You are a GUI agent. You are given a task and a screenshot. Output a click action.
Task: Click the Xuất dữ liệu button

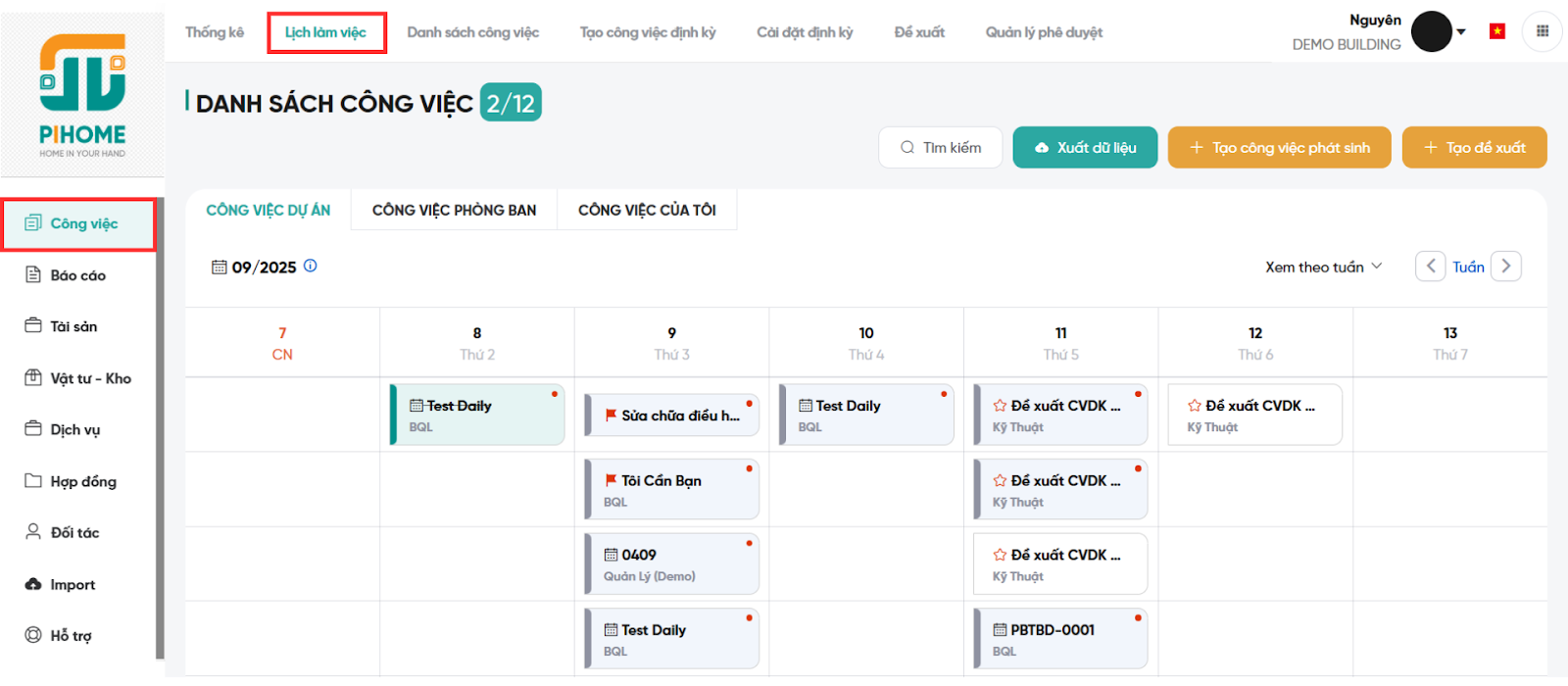click(1085, 147)
